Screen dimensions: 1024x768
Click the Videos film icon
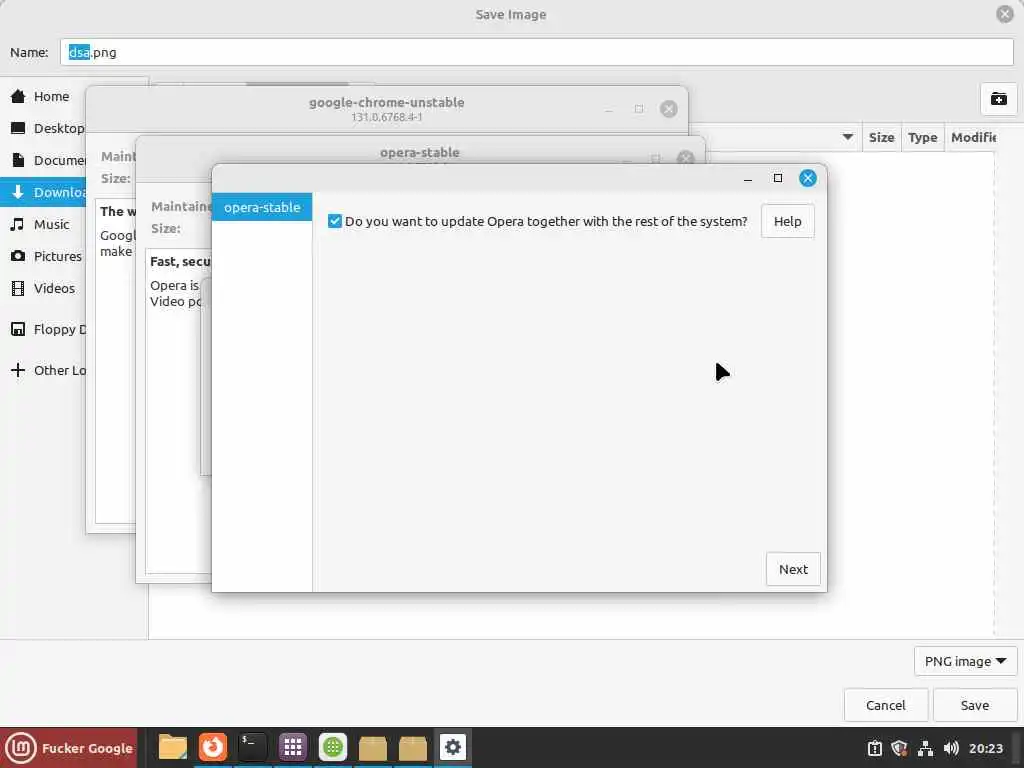(18, 288)
